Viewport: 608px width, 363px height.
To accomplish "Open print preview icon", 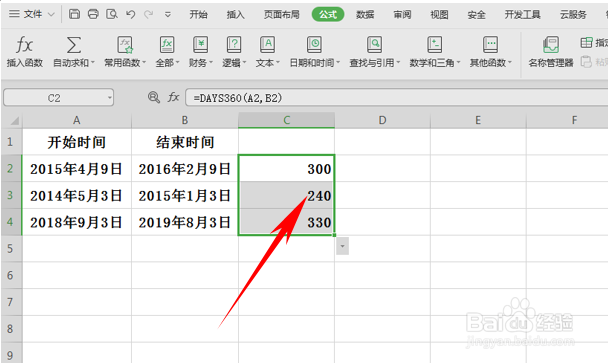I will click(x=112, y=14).
